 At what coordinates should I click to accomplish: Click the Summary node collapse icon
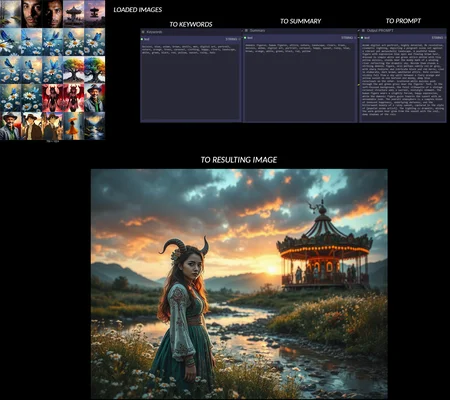coord(247,31)
